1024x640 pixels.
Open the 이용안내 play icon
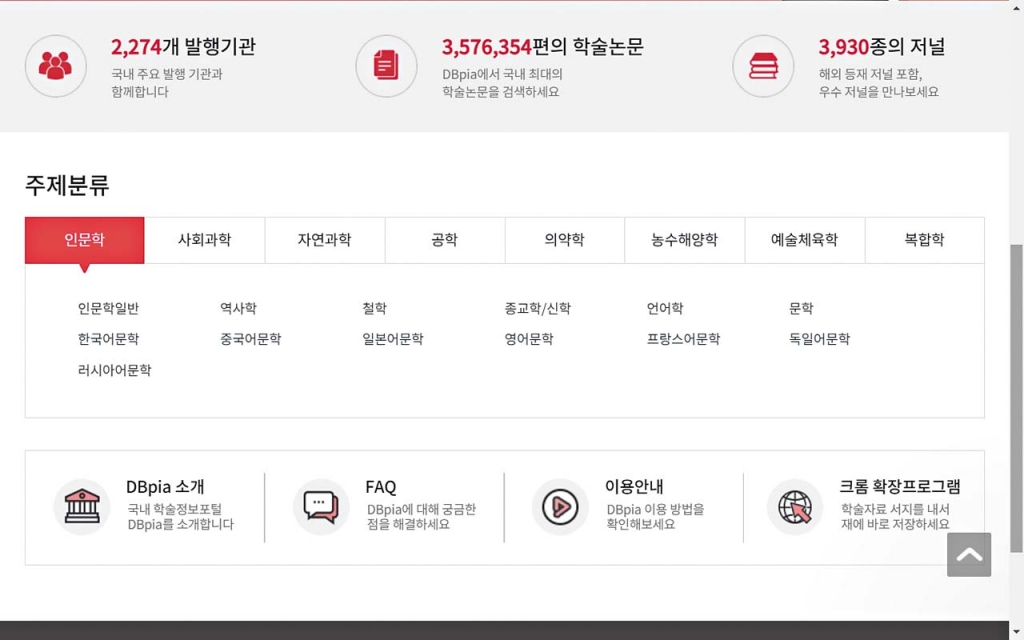click(x=560, y=507)
